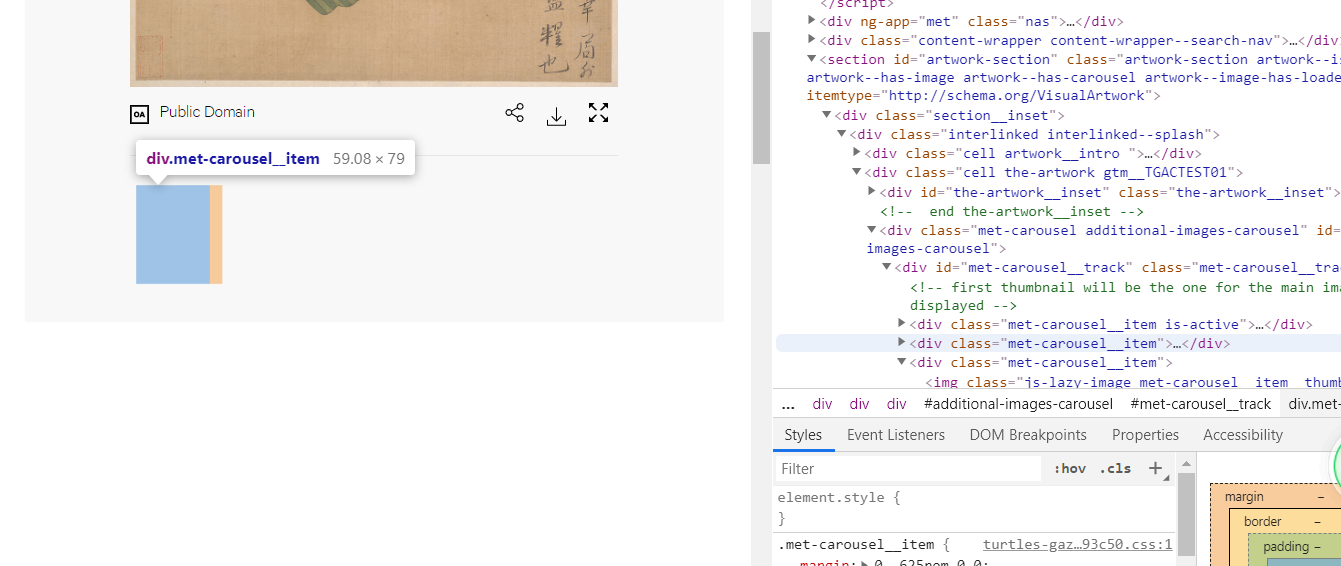The width and height of the screenshot is (1341, 566).
Task: Click the download image icon
Action: pyautogui.click(x=557, y=116)
